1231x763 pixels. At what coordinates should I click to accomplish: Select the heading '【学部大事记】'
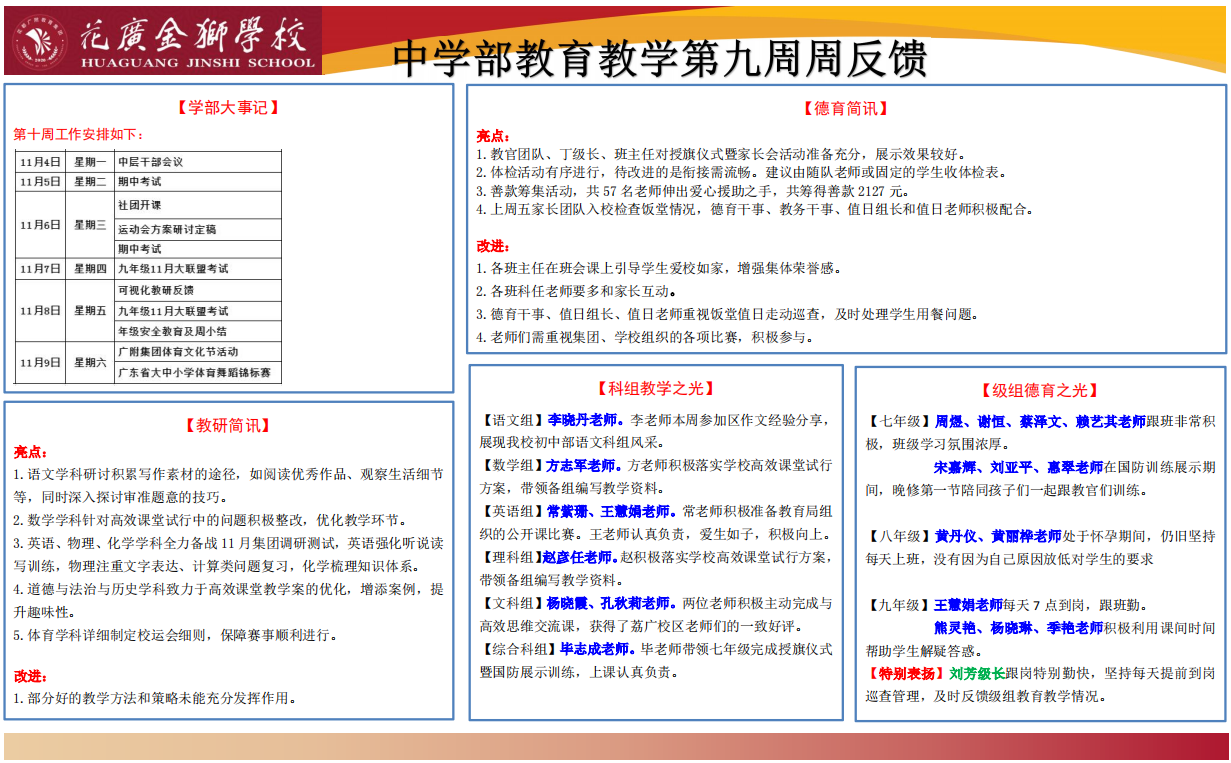(x=228, y=107)
